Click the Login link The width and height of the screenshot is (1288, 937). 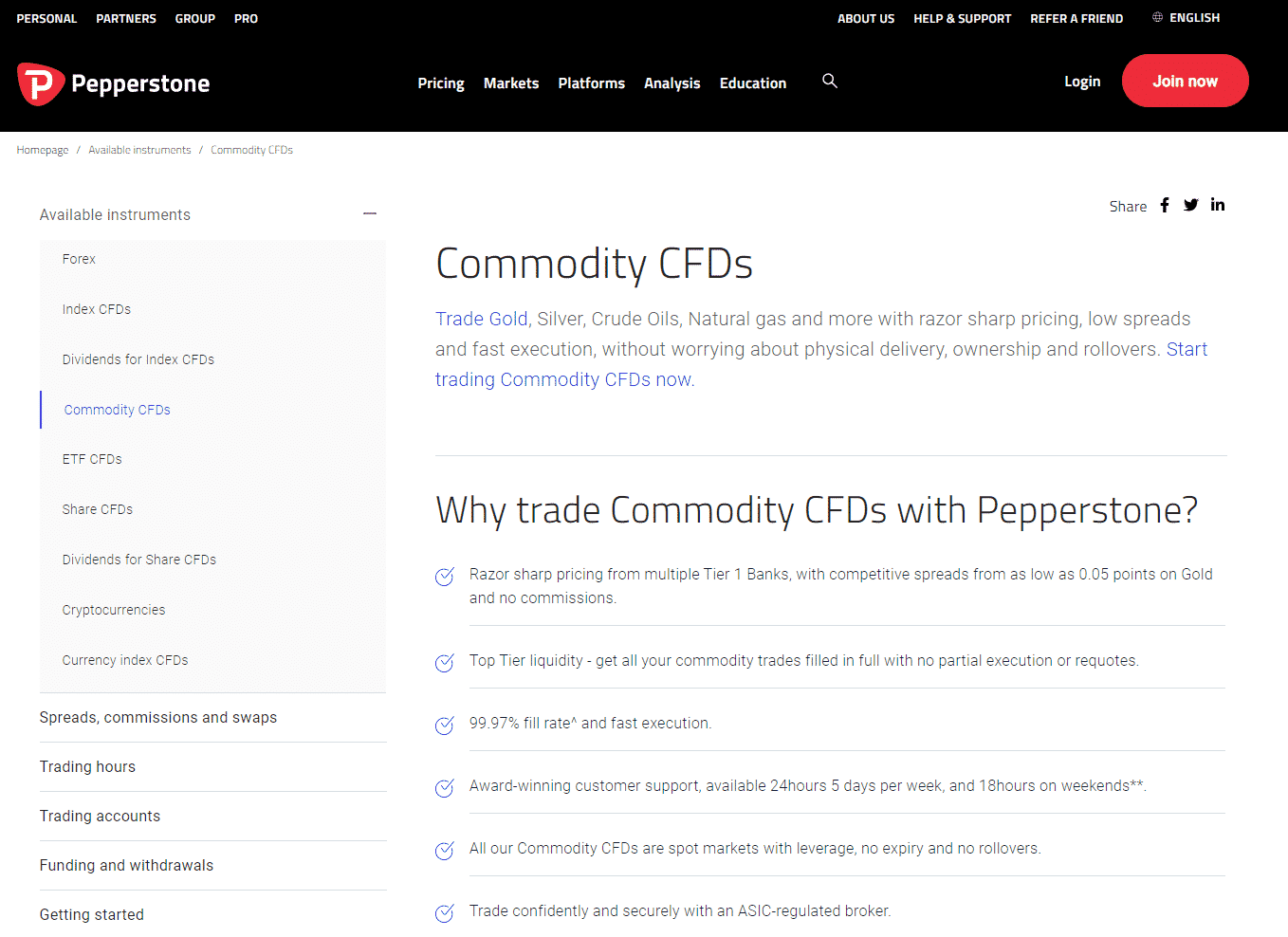(x=1082, y=82)
